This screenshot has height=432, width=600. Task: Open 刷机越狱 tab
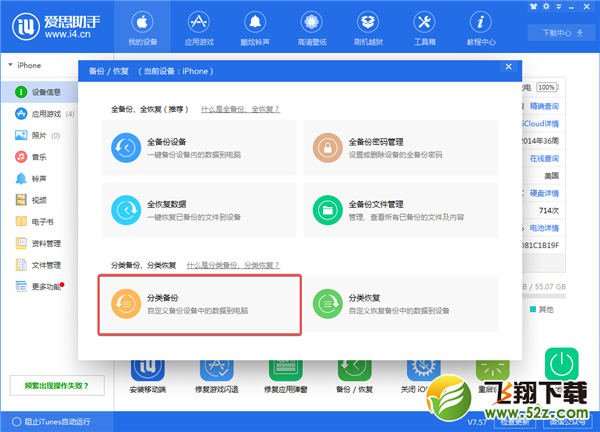pyautogui.click(x=368, y=28)
